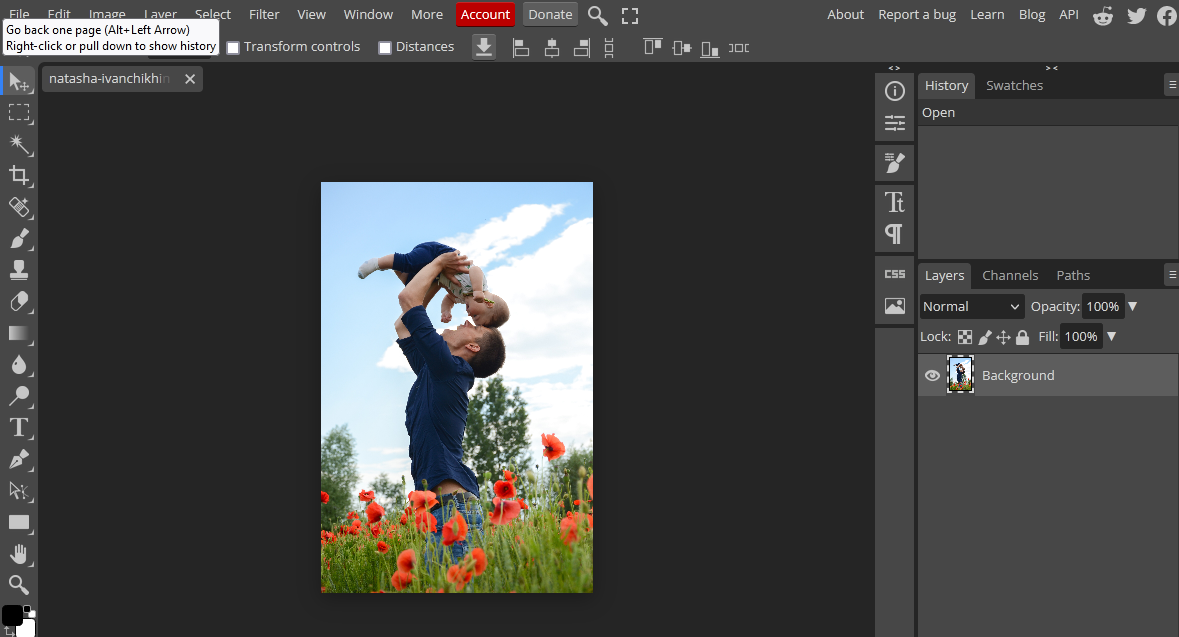Screen dimensions: 1179x637
Task: Open the Twitter link icon
Action: 1137,15
